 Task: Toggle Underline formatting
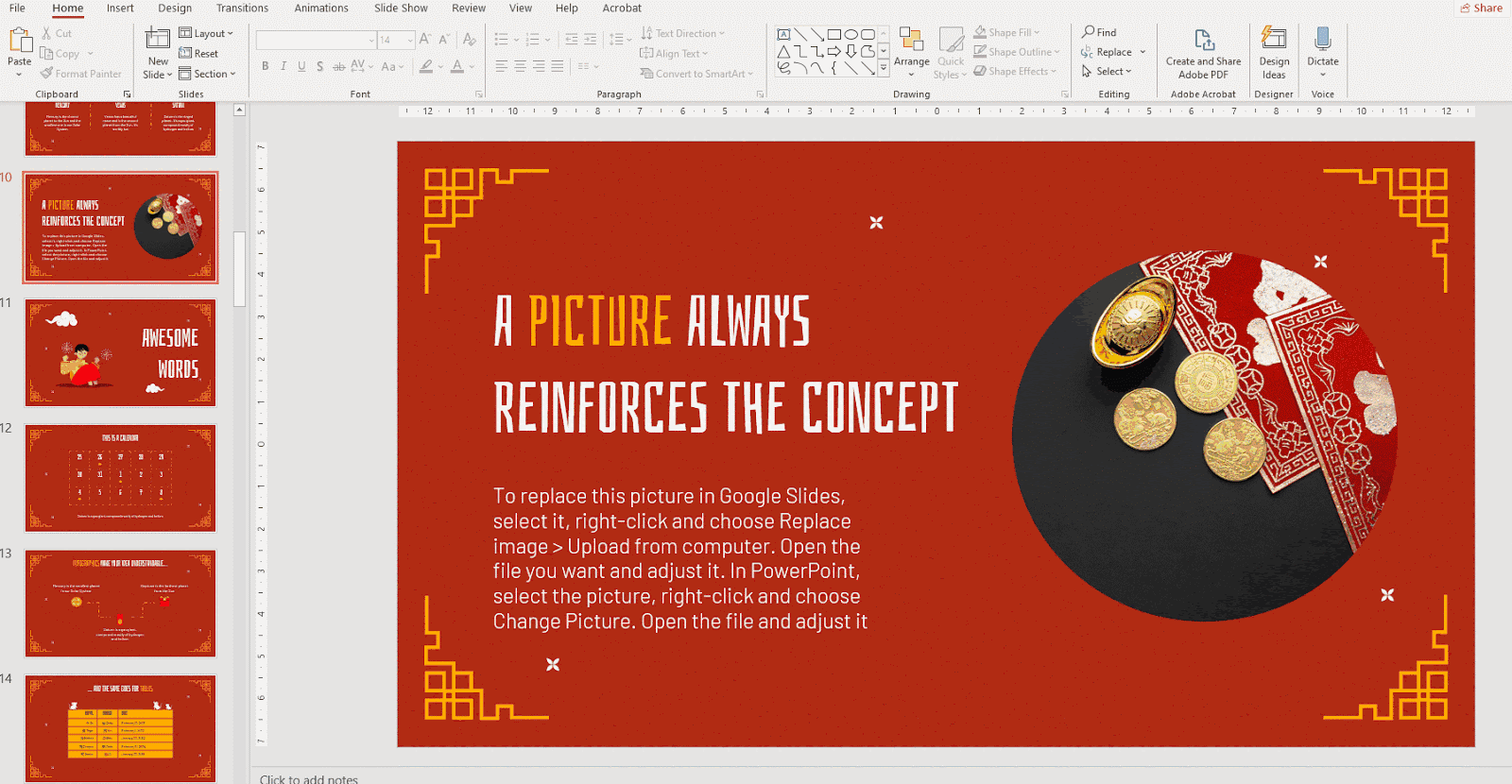pos(301,66)
